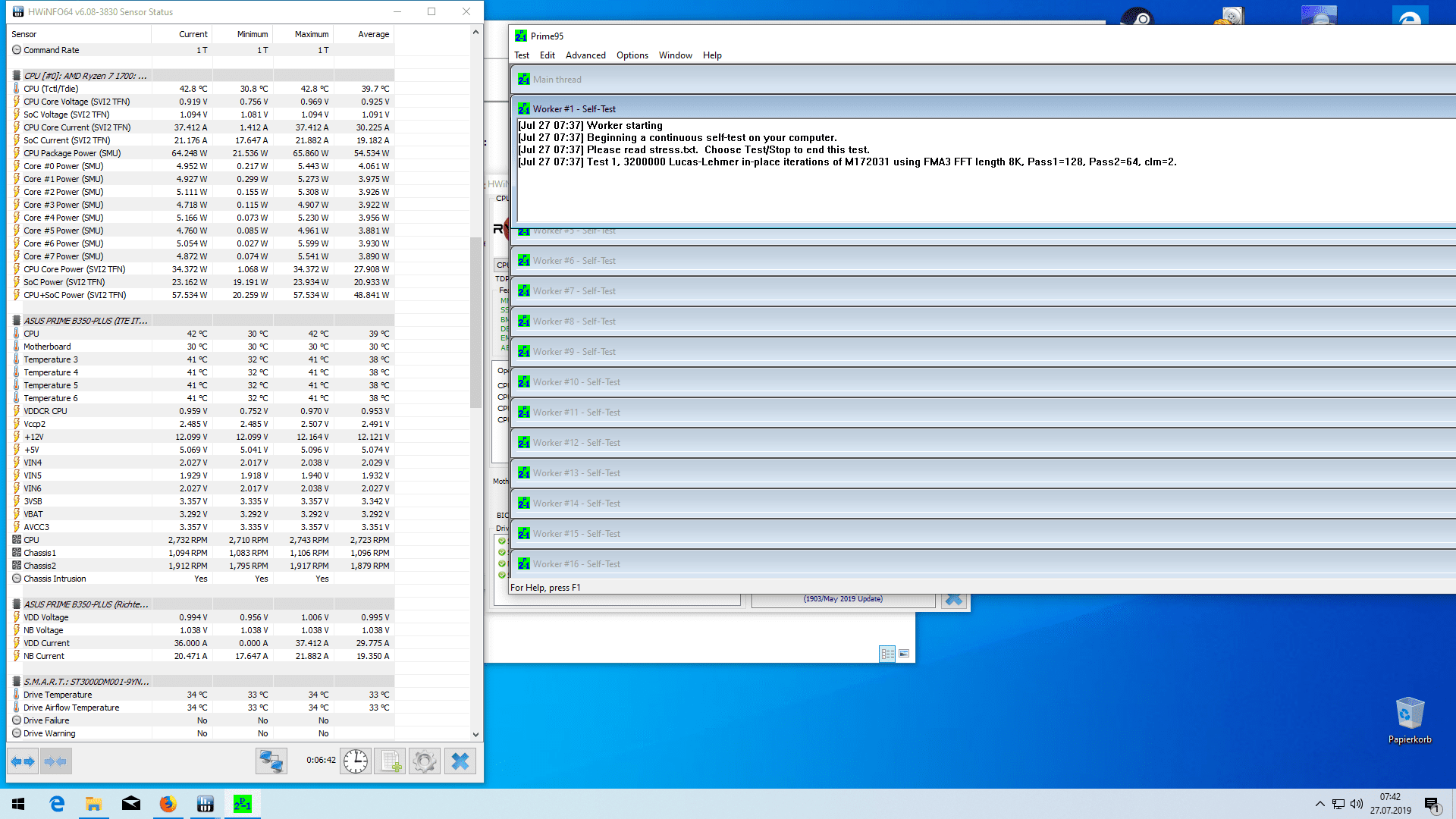Open the Windows Start menu
The width and height of the screenshot is (1456, 819).
click(x=18, y=804)
